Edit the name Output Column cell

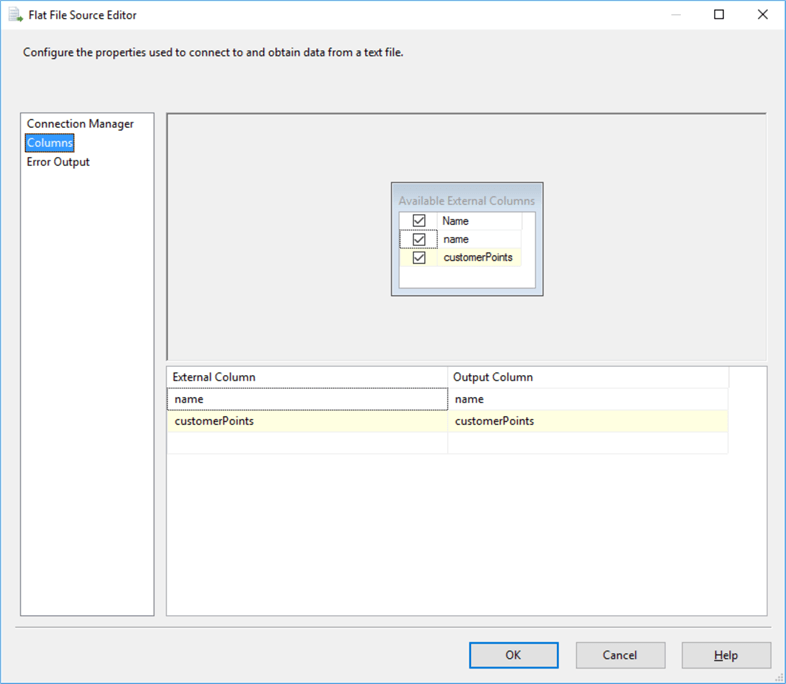pyautogui.click(x=588, y=399)
